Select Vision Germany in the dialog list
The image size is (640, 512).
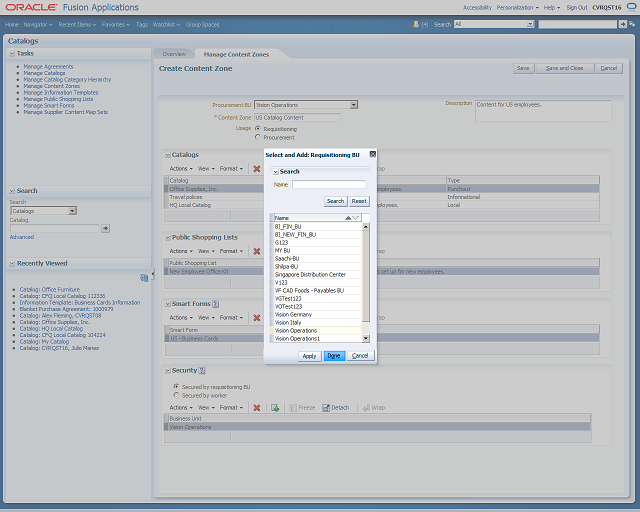coord(316,314)
